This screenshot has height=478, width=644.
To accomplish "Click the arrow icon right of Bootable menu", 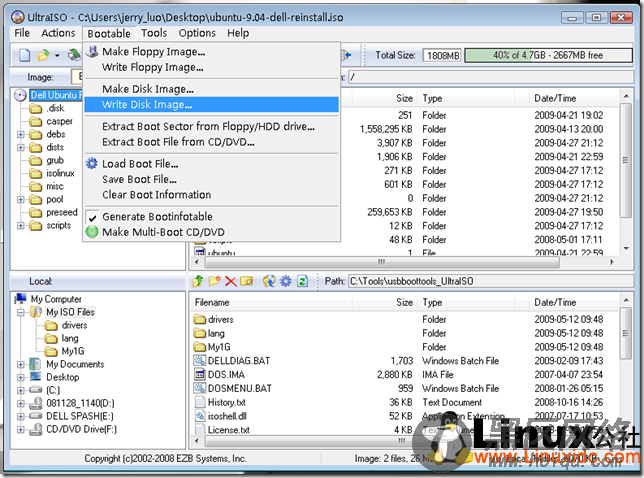I will click(x=346, y=55).
